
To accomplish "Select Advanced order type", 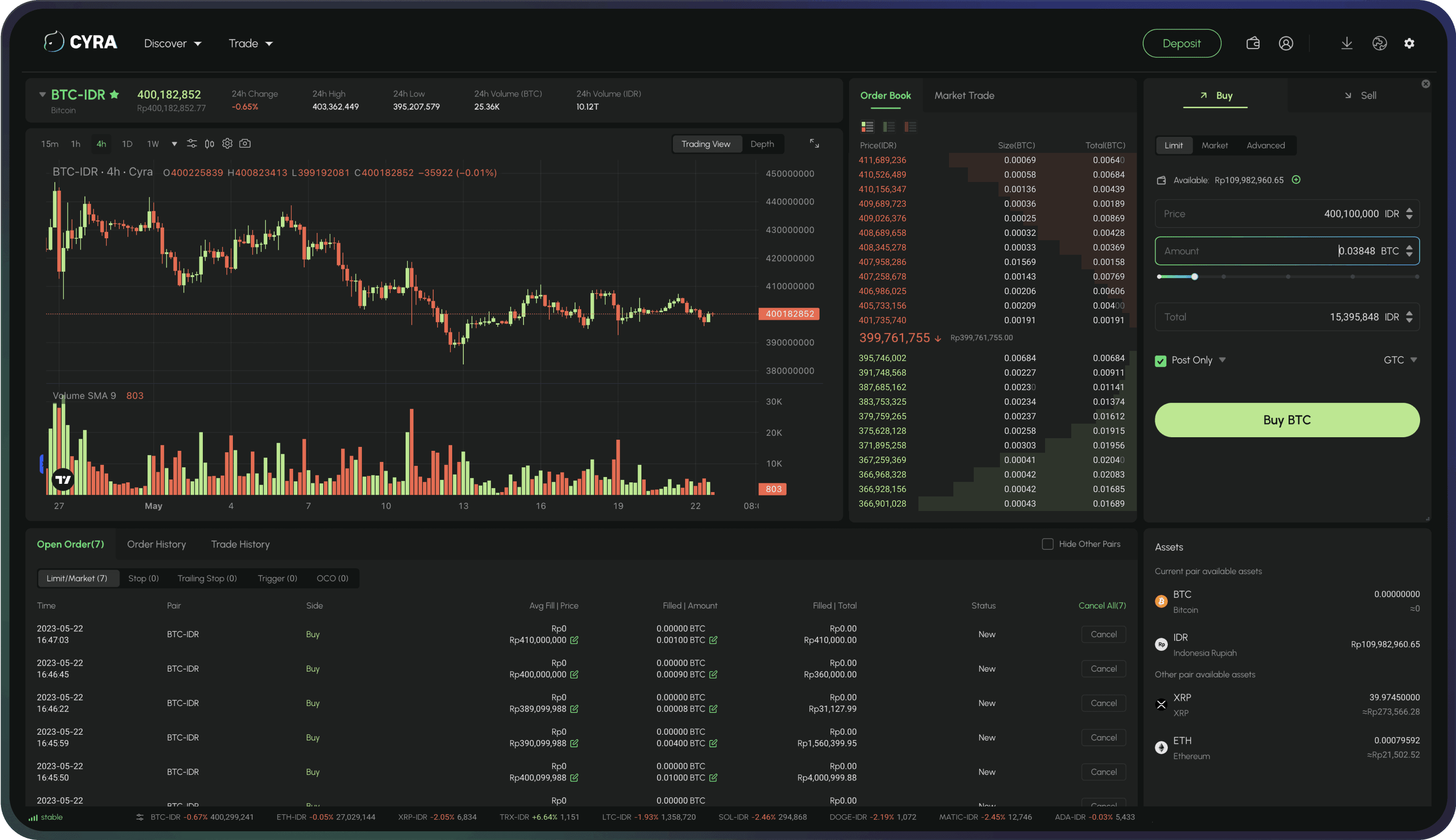I will [1266, 146].
